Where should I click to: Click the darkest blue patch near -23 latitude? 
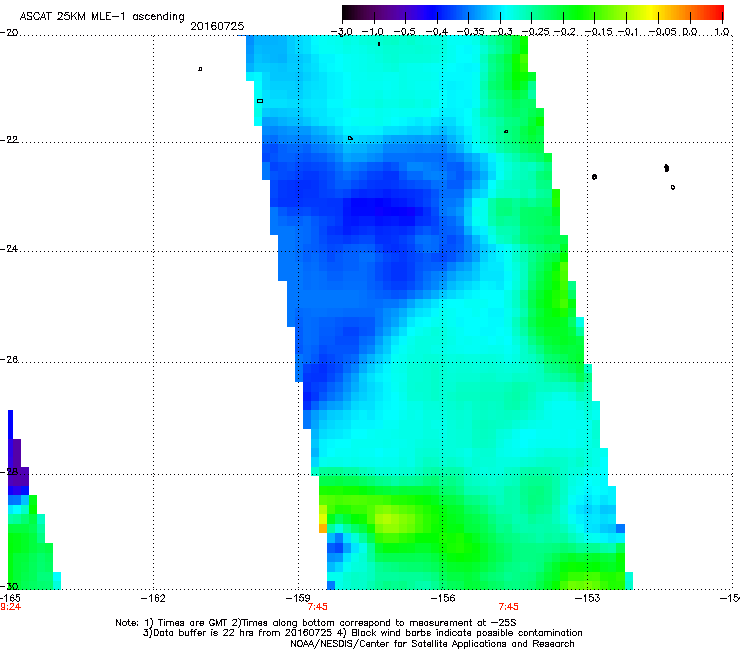click(x=382, y=208)
